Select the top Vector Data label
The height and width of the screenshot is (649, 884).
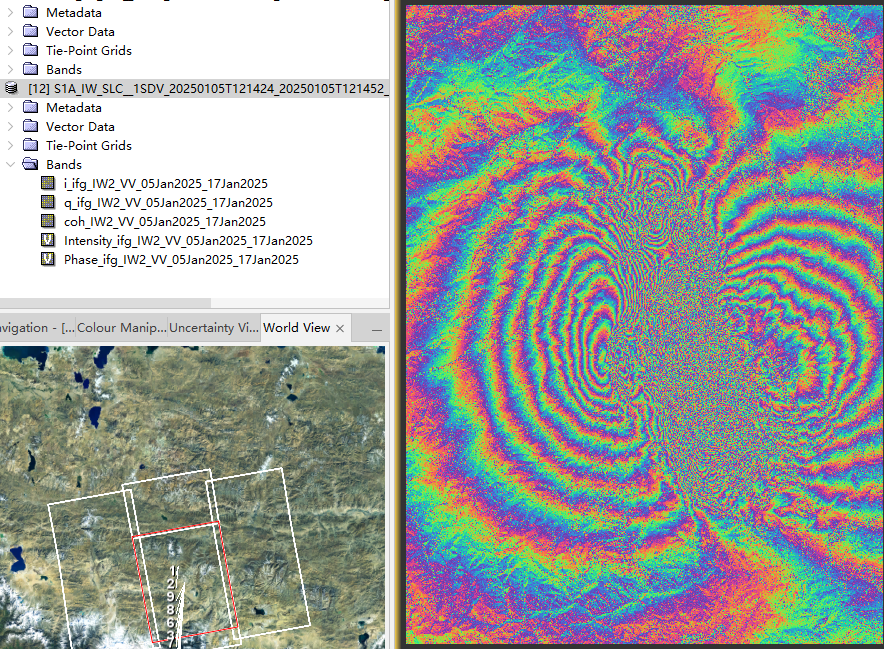tap(80, 32)
